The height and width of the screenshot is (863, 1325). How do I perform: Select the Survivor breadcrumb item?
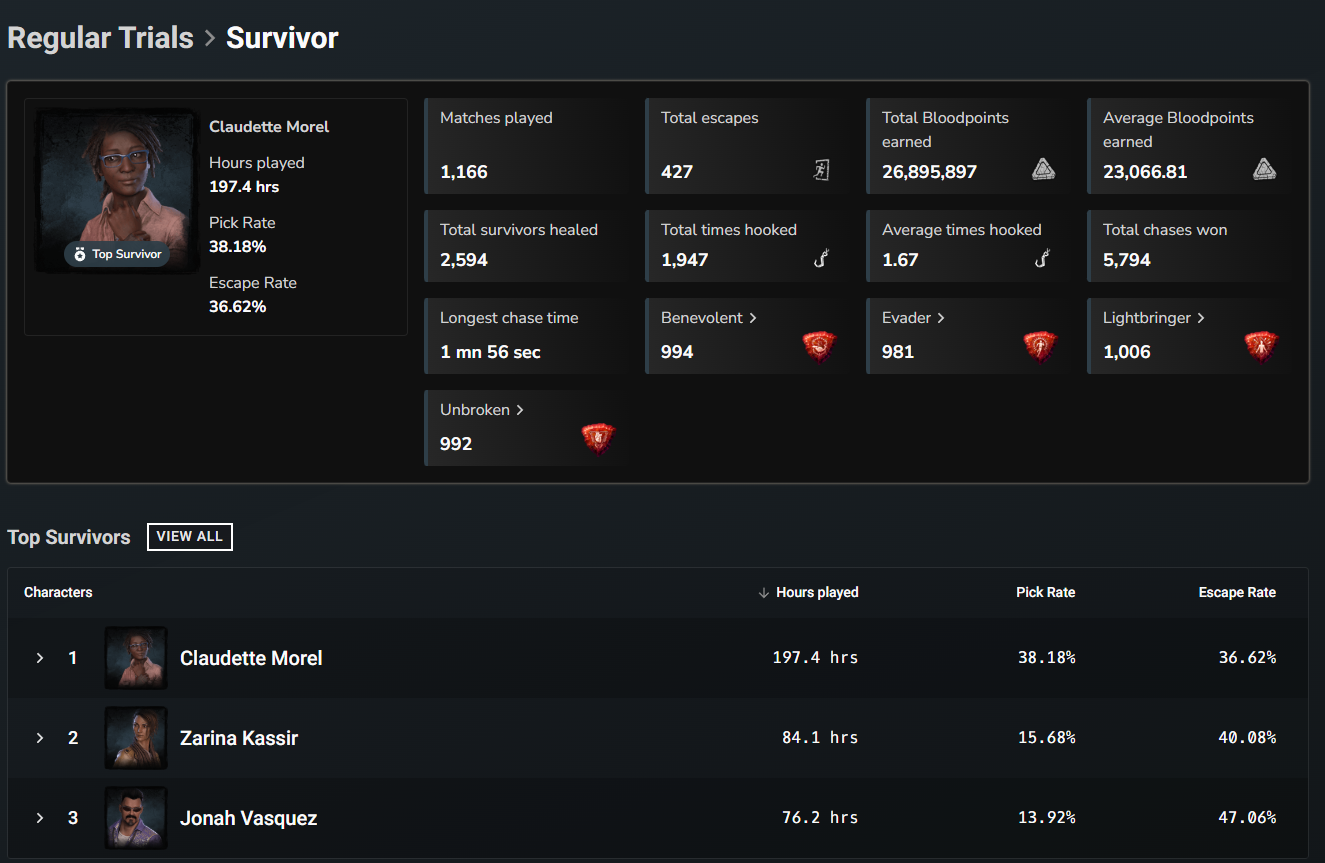pos(282,37)
